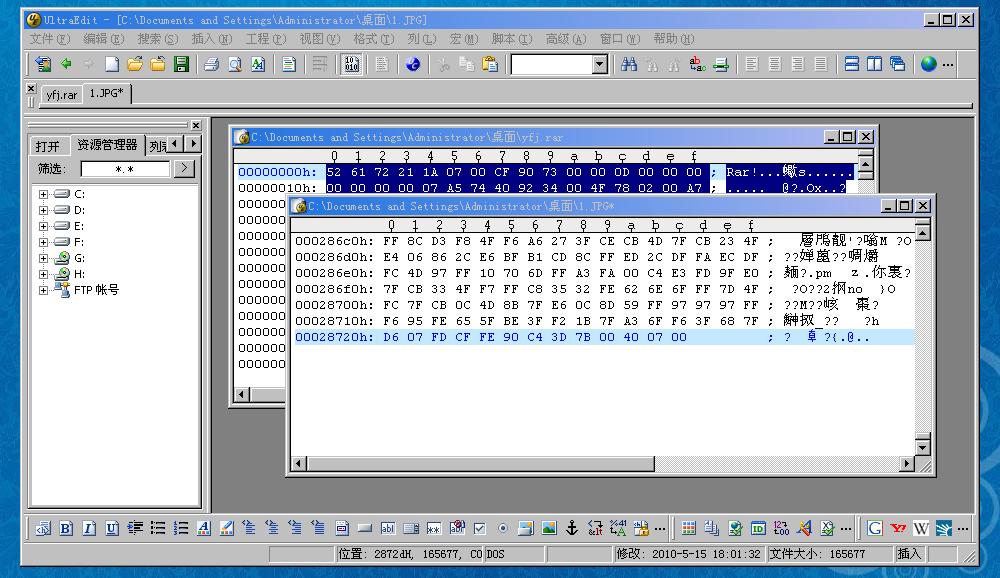Select the 打开 panel tab
This screenshot has height=578, width=1000.
click(47, 146)
